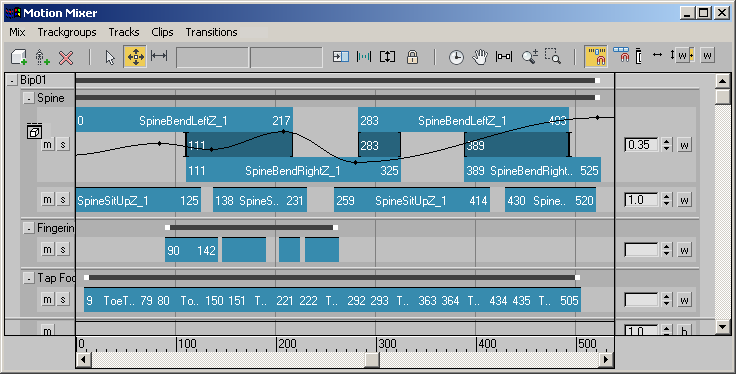Solo the SpineBendLeftZ transition track
This screenshot has height=374, width=736.
[63, 145]
